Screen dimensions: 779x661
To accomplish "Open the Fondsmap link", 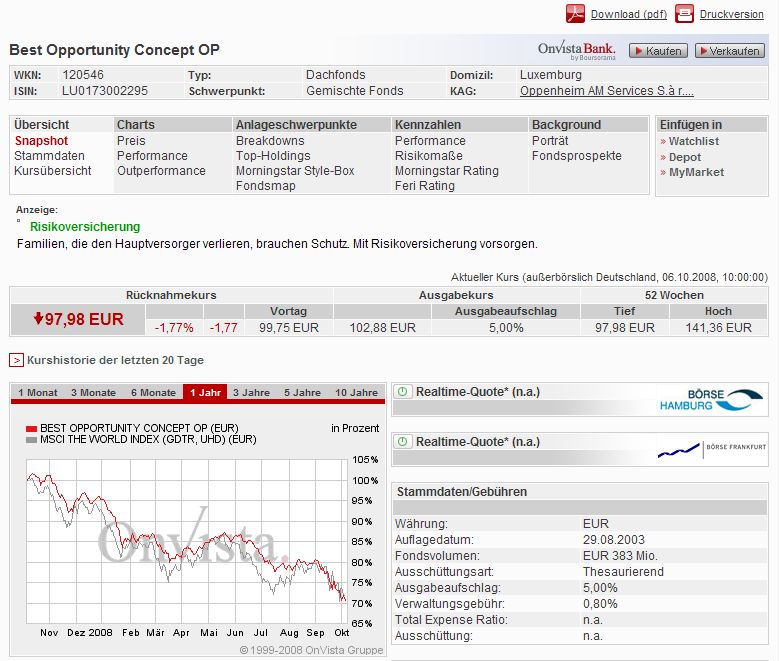I will click(x=265, y=185).
